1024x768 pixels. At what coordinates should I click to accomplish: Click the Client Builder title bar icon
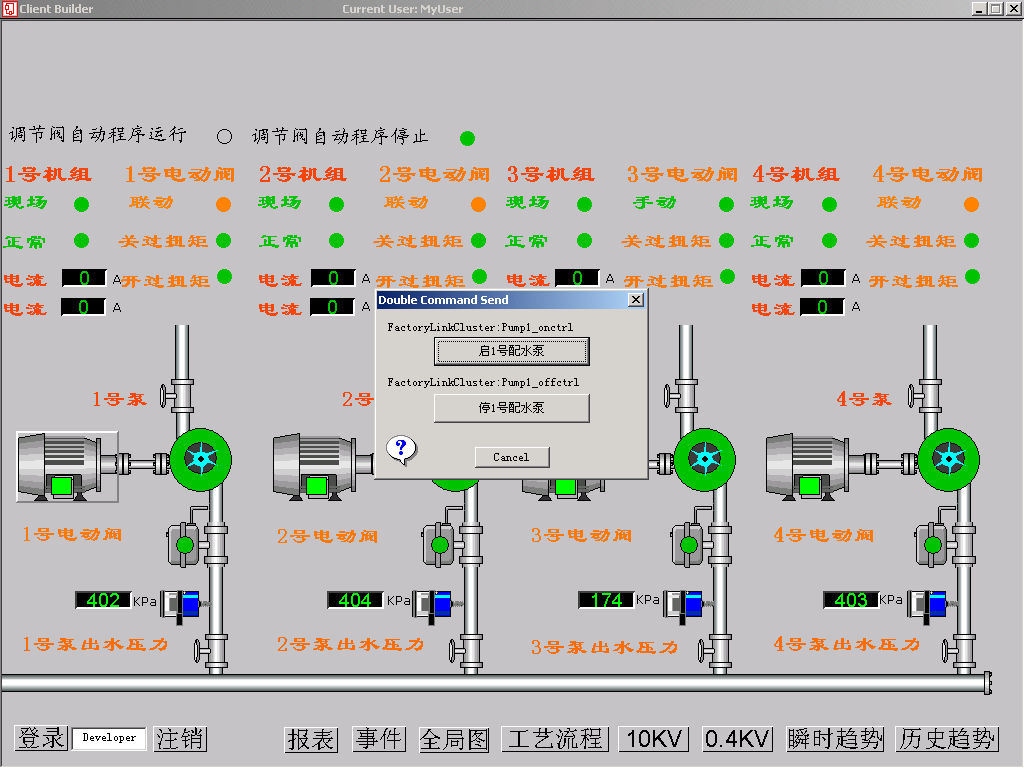click(9, 8)
